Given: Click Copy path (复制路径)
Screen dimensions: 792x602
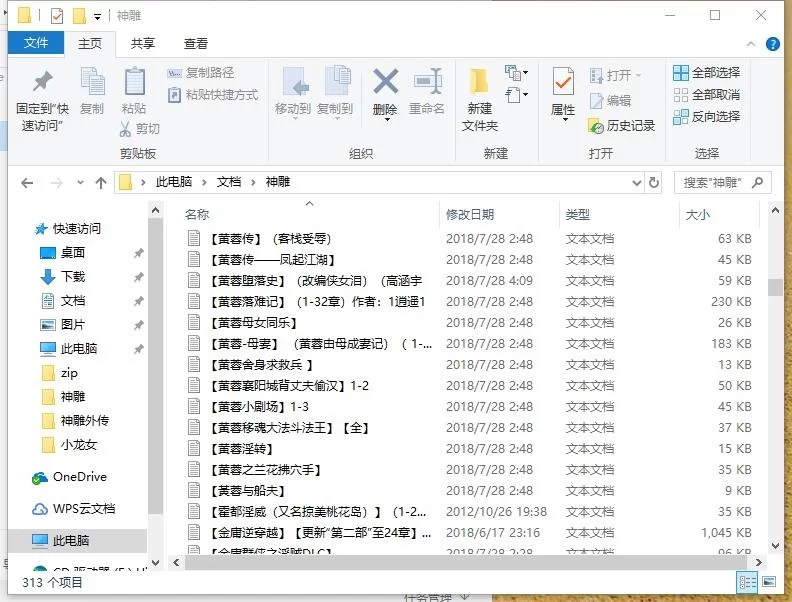Looking at the screenshot, I should tap(201, 73).
